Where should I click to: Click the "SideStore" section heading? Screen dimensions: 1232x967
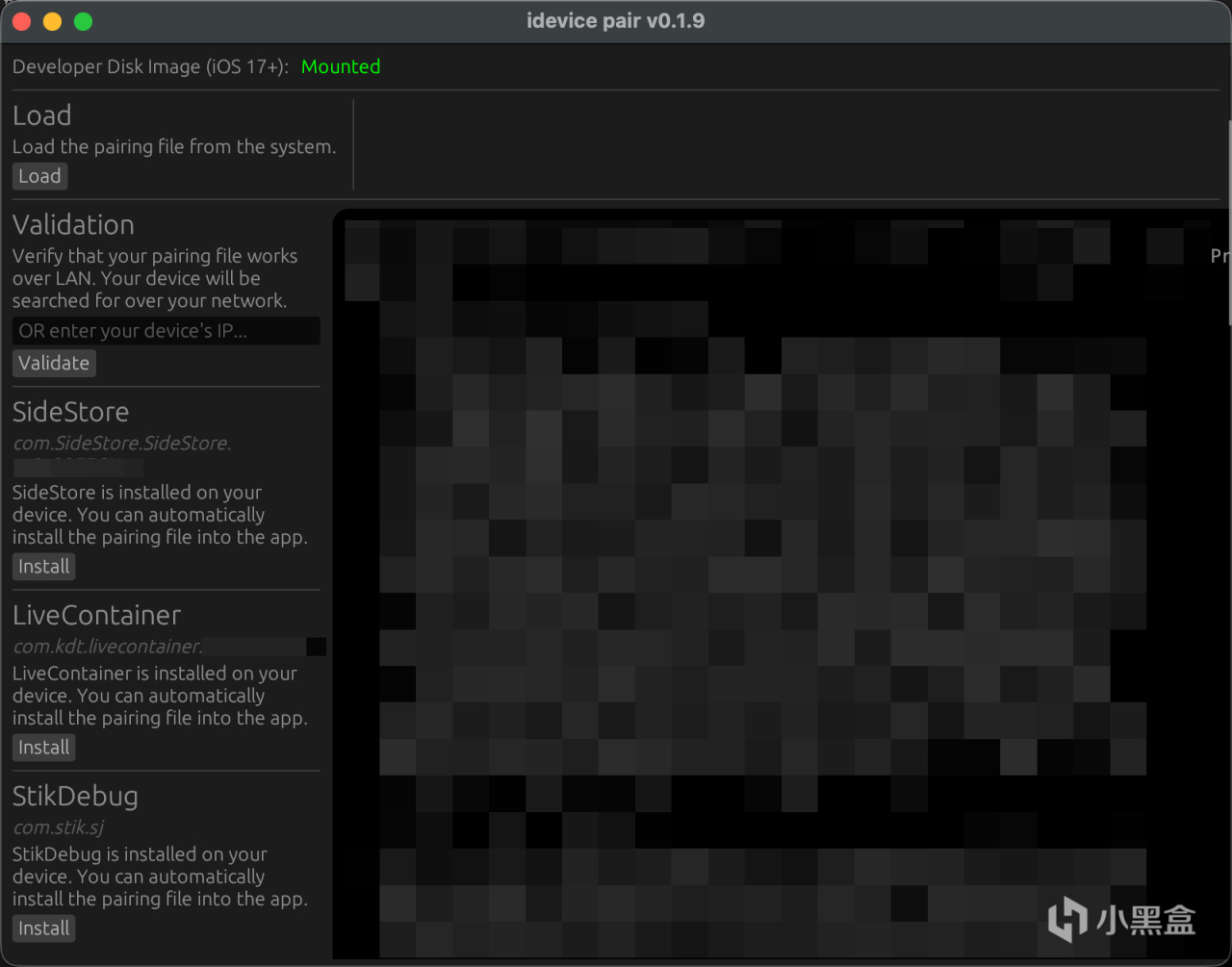[70, 412]
